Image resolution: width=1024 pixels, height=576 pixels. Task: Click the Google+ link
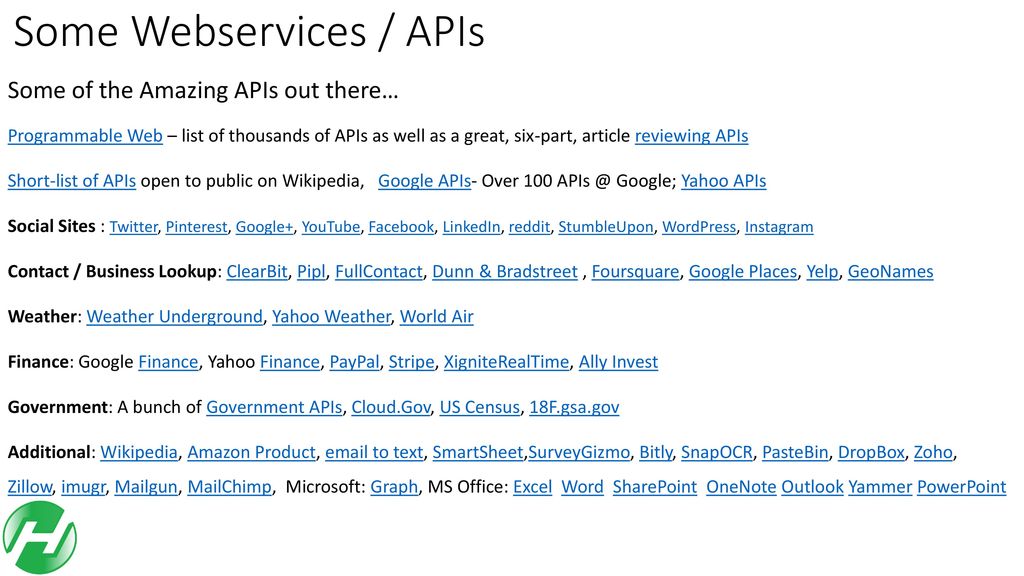[x=264, y=227]
